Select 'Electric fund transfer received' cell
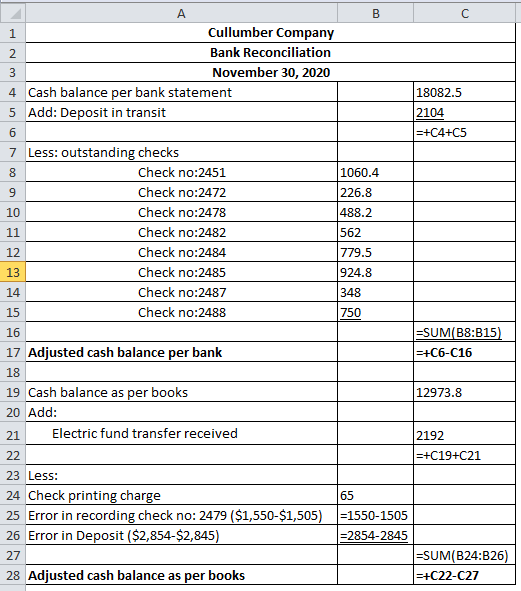This screenshot has height=591, width=521. coord(181,433)
